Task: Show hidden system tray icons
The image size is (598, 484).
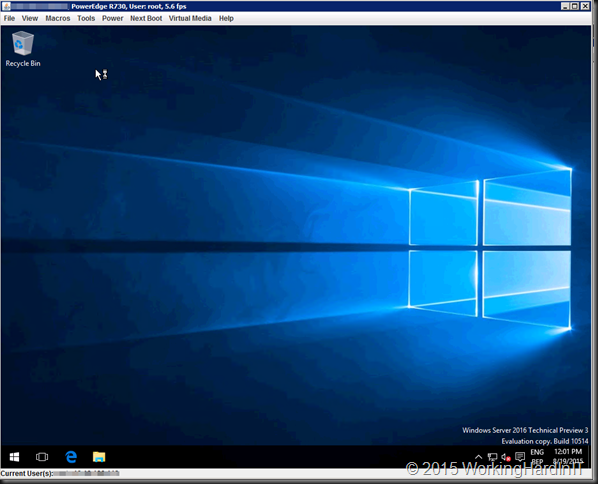Action: [x=478, y=457]
